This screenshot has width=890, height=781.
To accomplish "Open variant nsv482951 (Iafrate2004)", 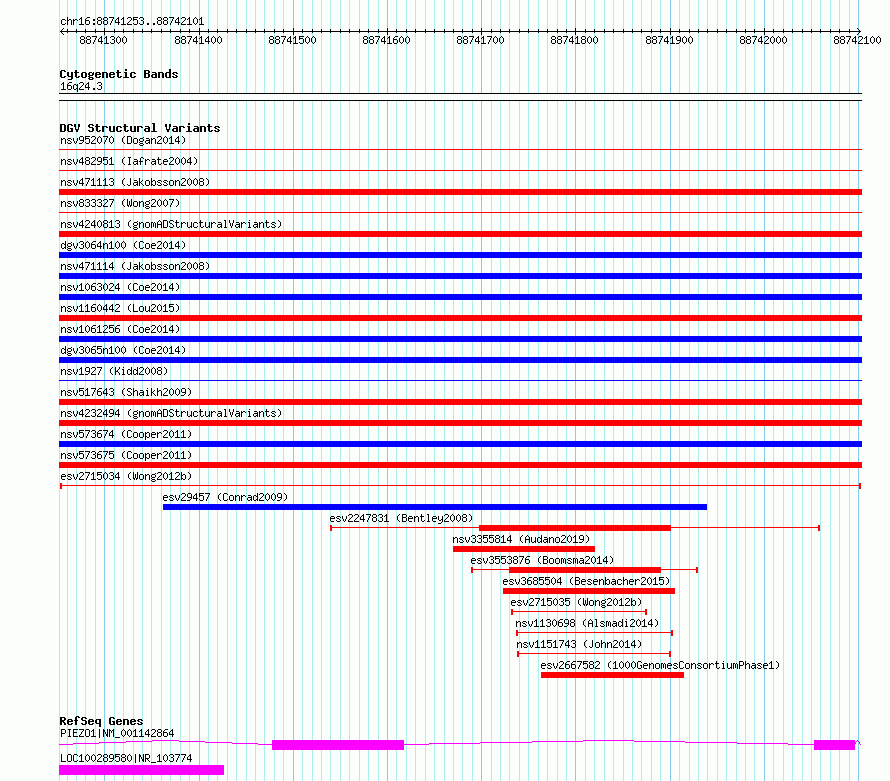I will (129, 161).
